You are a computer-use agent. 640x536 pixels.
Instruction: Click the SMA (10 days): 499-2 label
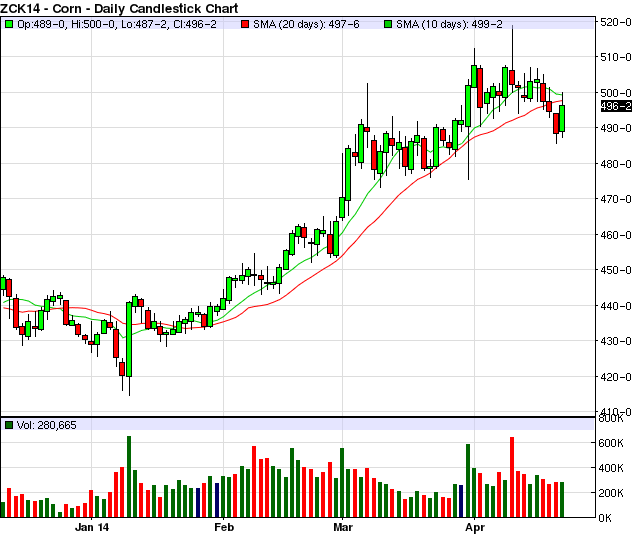449,24
